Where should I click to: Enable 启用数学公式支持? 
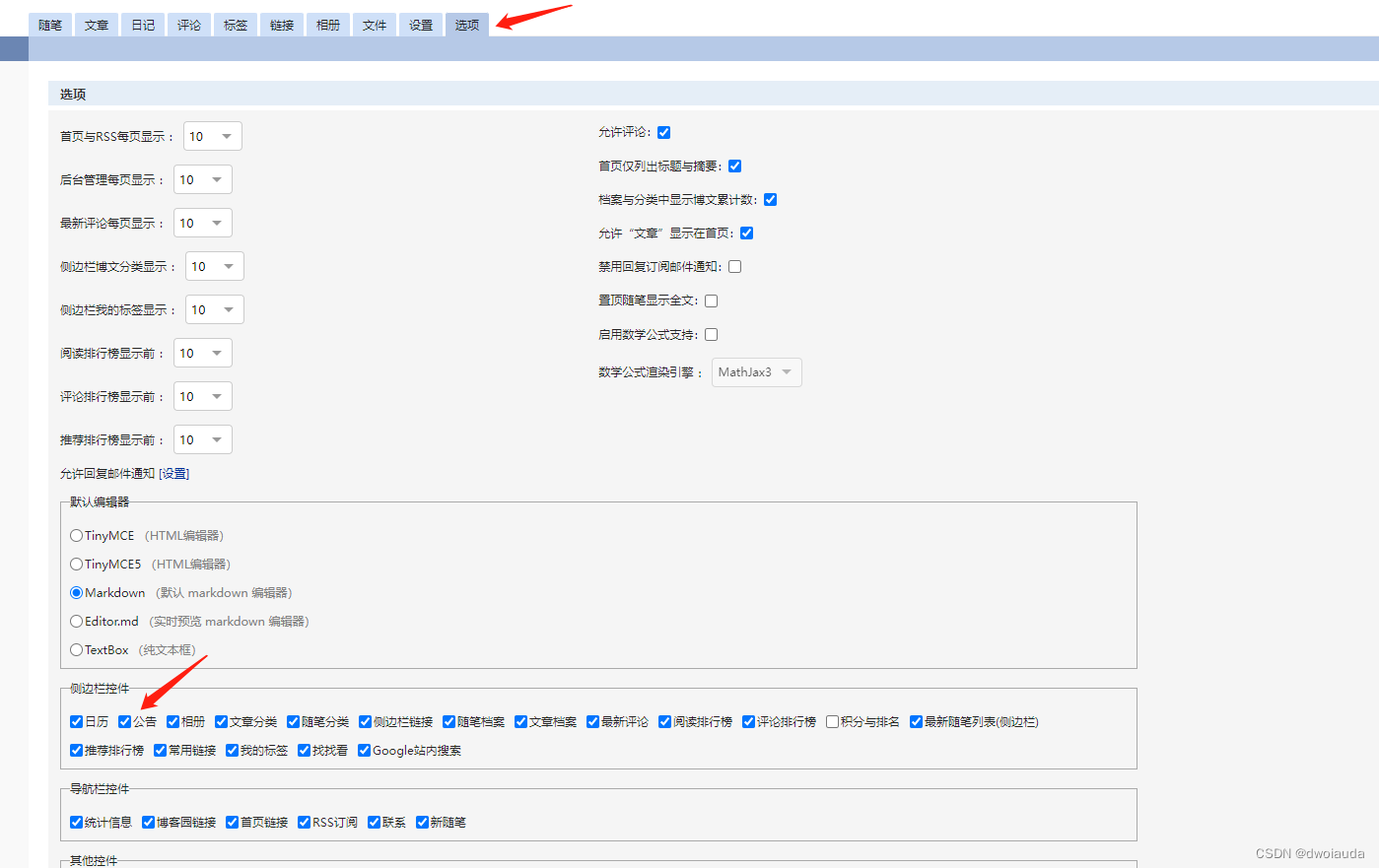tap(711, 334)
